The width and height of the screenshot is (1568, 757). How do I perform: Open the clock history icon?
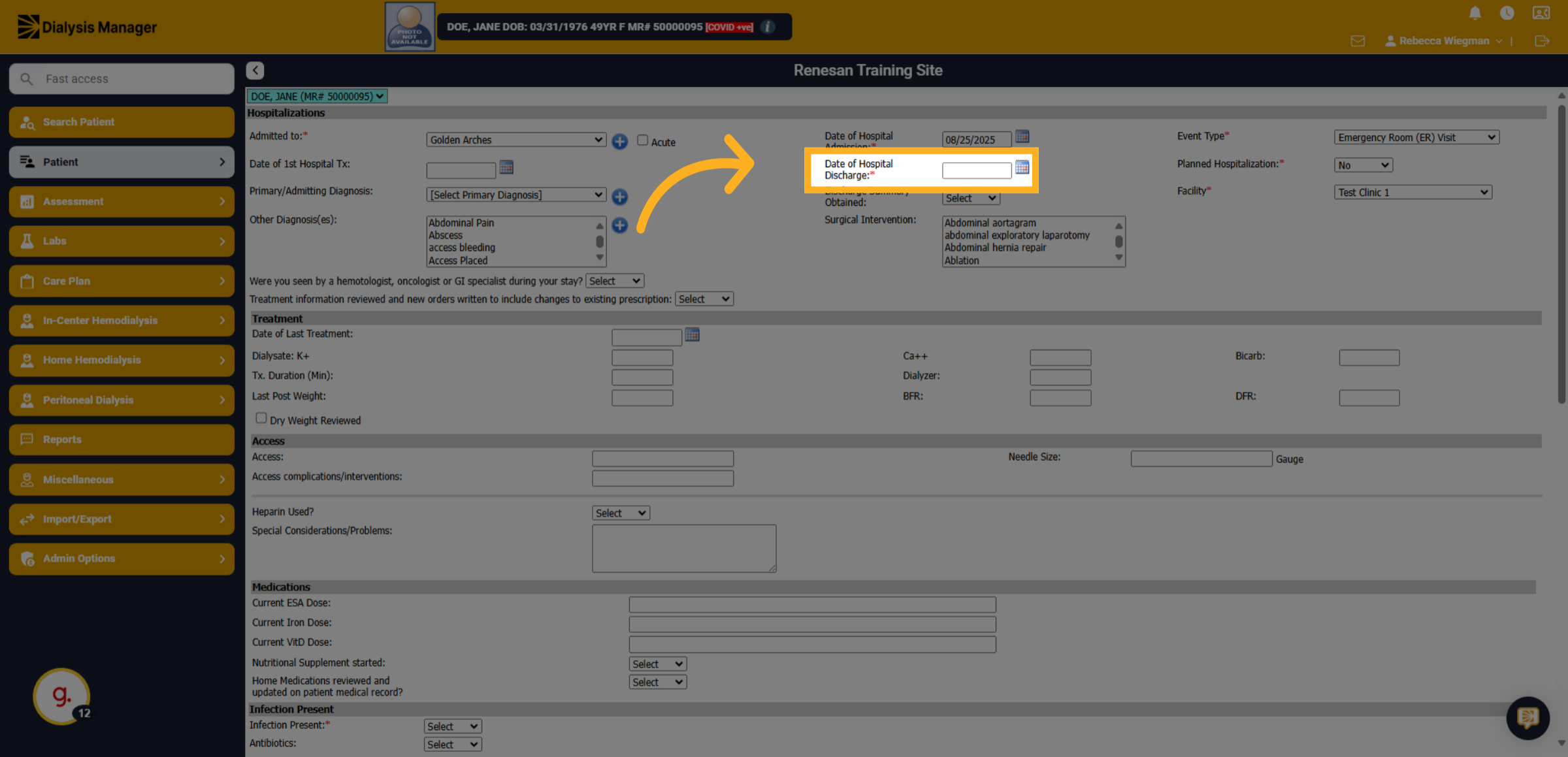1507,12
